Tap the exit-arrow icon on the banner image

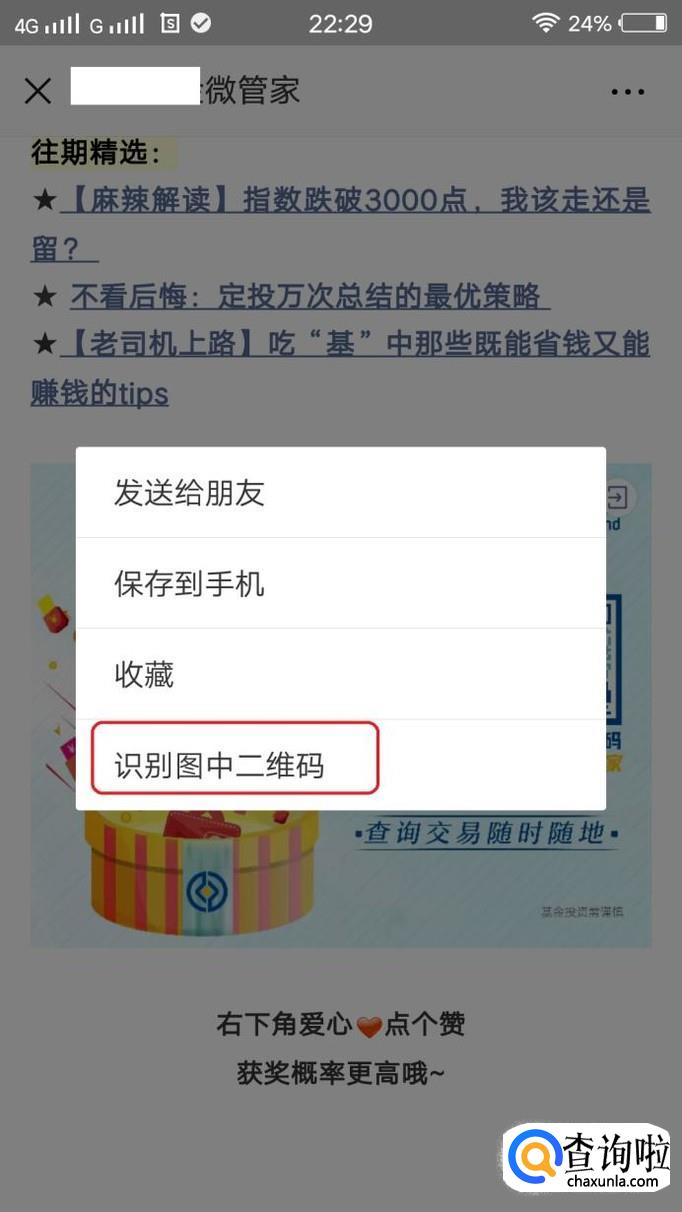[x=619, y=497]
